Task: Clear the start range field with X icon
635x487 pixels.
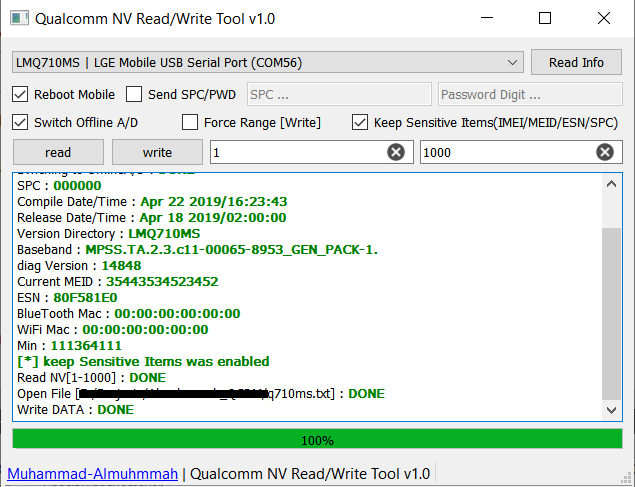Action: (396, 152)
